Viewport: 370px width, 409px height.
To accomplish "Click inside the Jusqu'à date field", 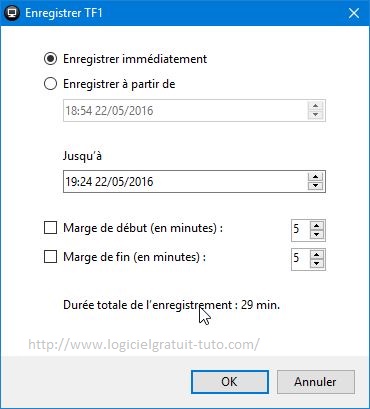I will pyautogui.click(x=185, y=182).
